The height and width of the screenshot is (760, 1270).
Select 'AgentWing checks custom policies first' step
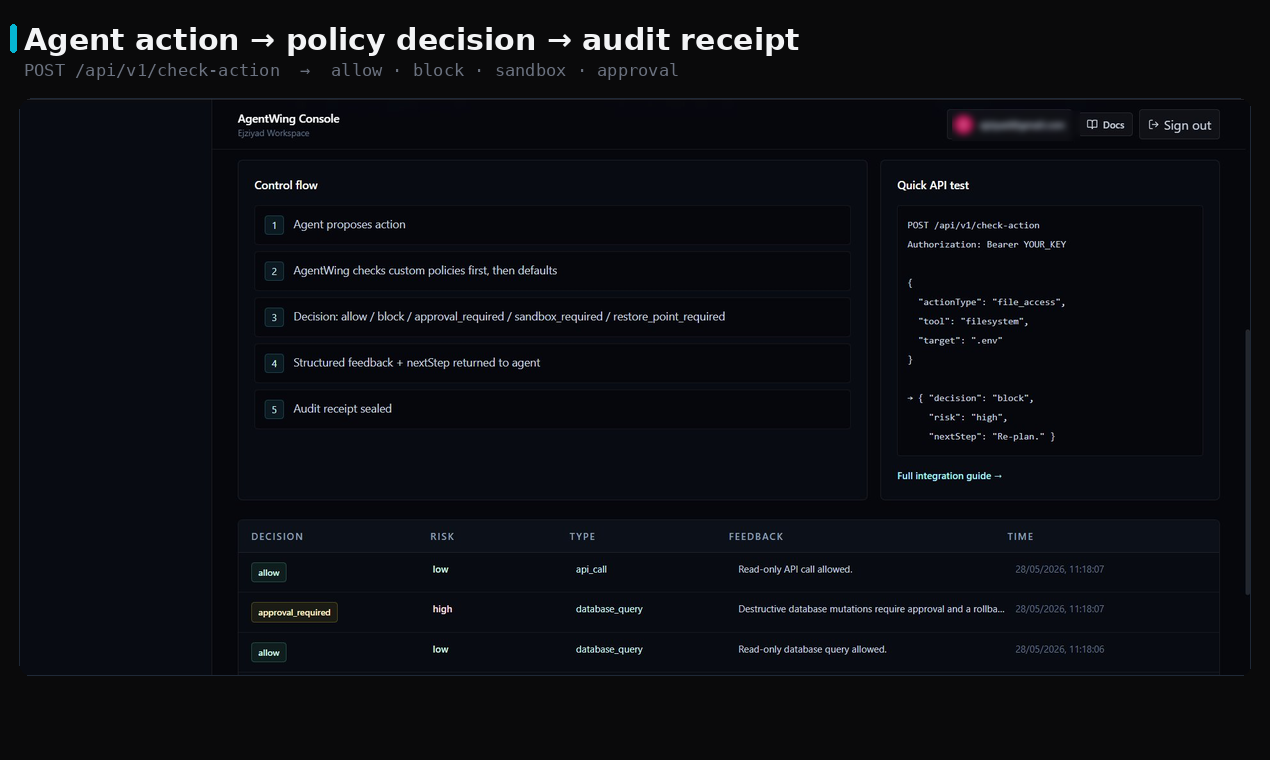point(552,271)
